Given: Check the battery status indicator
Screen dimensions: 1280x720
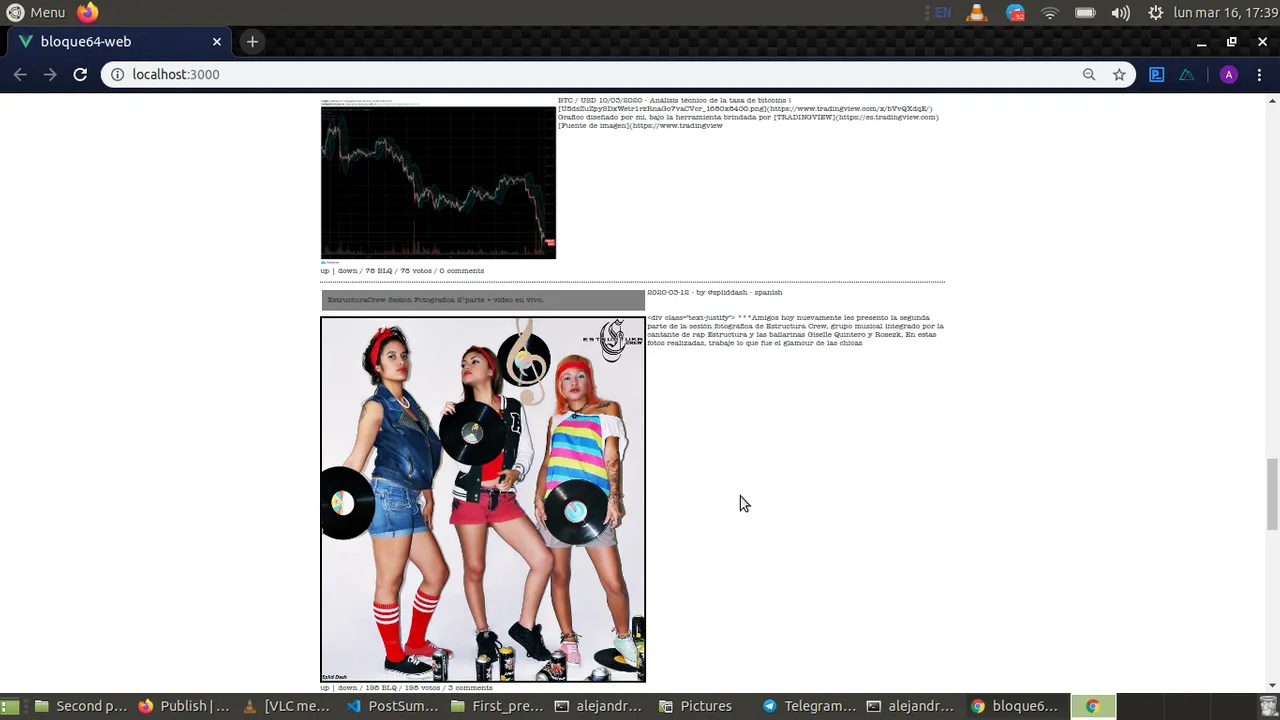Looking at the screenshot, I should tap(1085, 13).
